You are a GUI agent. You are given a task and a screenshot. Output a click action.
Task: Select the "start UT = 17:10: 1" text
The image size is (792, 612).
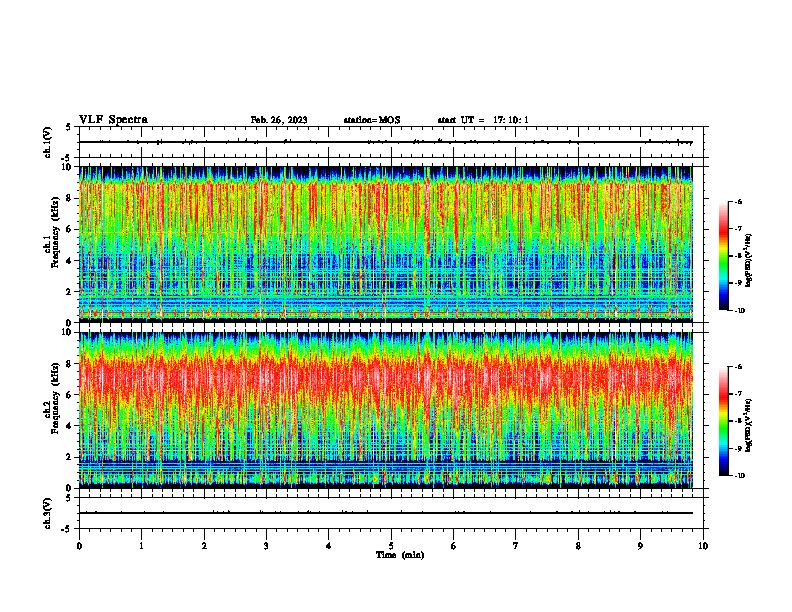tap(483, 120)
